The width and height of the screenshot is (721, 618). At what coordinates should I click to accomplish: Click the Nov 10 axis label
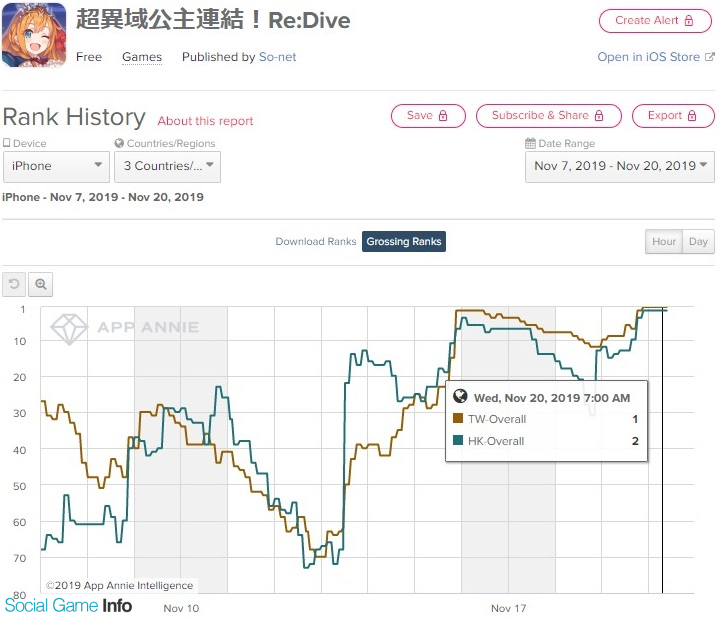(x=181, y=608)
